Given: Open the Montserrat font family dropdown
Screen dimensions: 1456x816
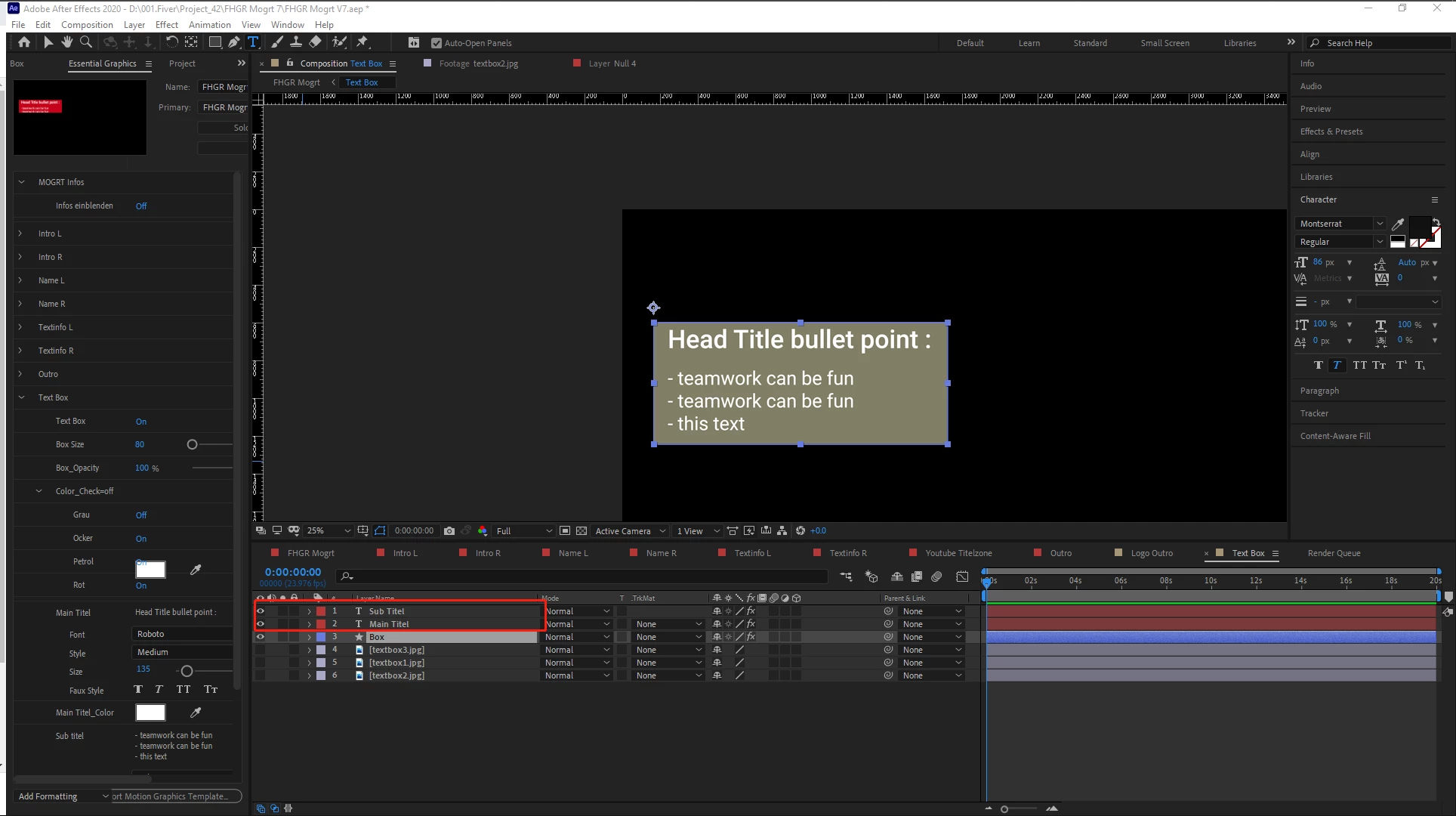Looking at the screenshot, I should pos(1379,224).
